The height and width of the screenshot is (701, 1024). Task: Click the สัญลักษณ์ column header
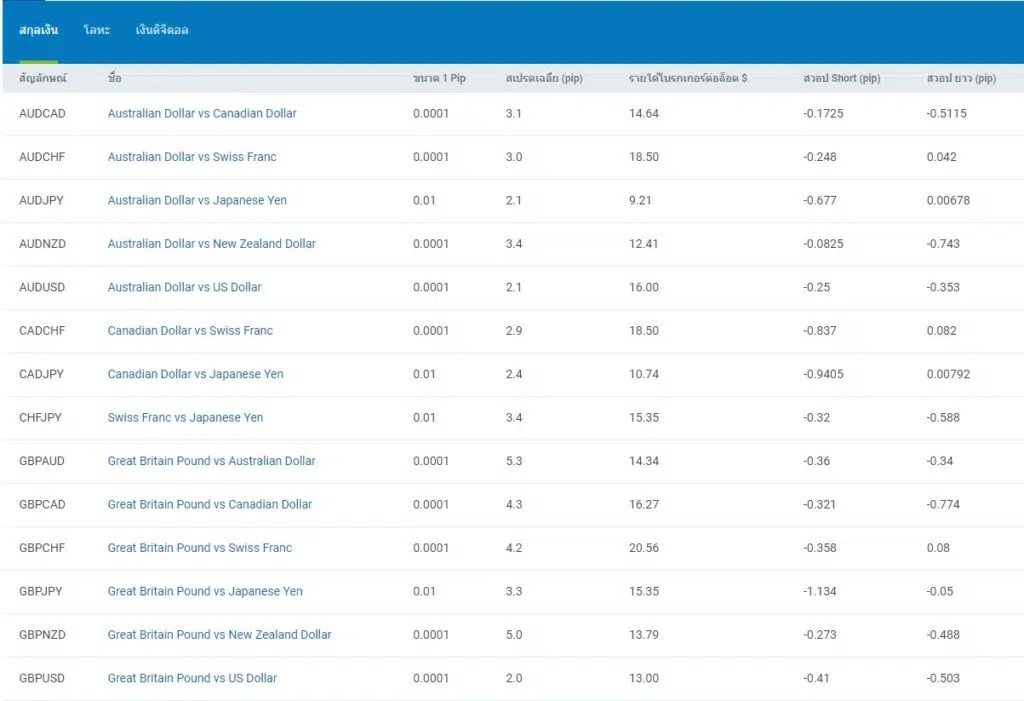point(43,78)
